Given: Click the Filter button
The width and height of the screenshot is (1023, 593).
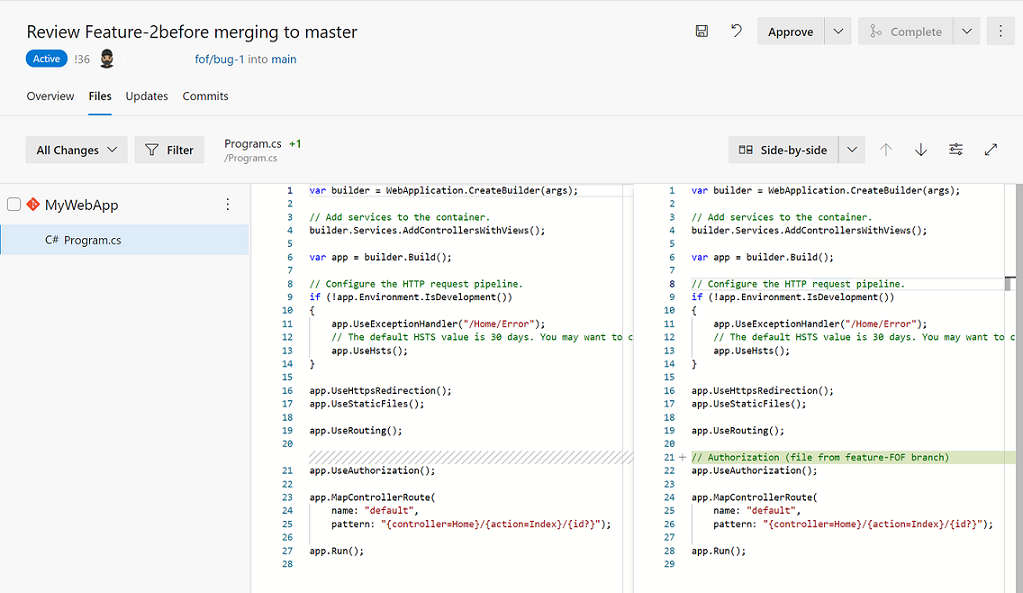Looking at the screenshot, I should [169, 149].
